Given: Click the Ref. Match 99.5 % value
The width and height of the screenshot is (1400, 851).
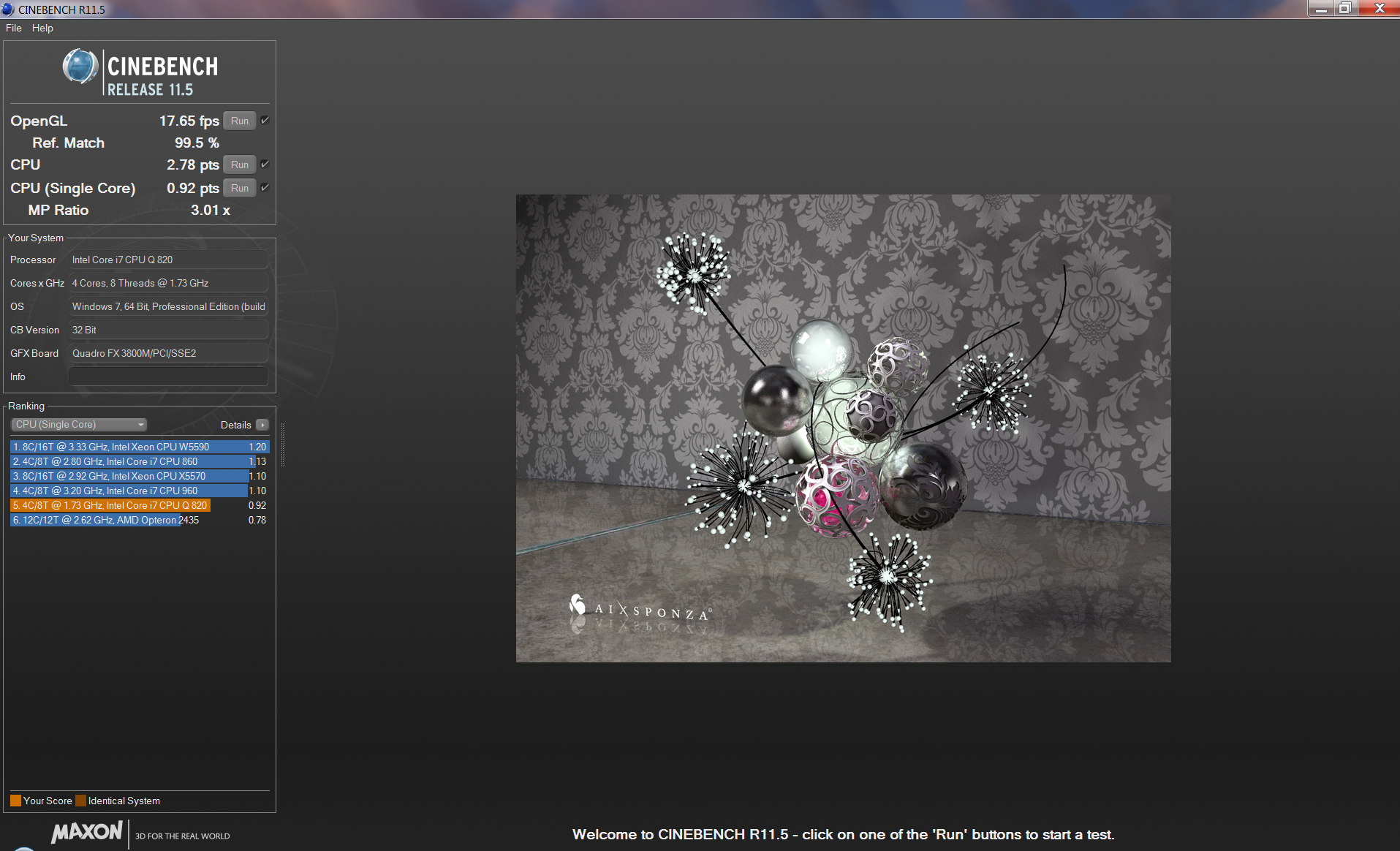Looking at the screenshot, I should (x=197, y=143).
